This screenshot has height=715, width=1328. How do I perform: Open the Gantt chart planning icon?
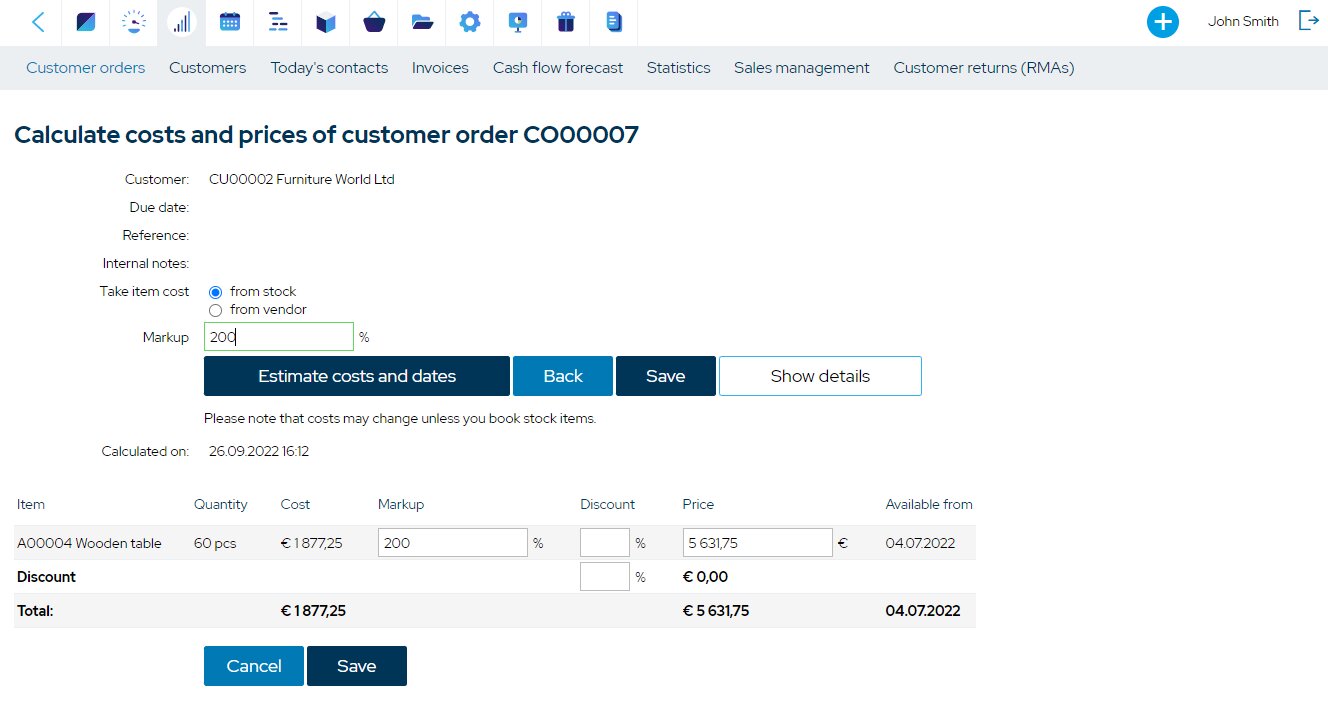tap(278, 22)
